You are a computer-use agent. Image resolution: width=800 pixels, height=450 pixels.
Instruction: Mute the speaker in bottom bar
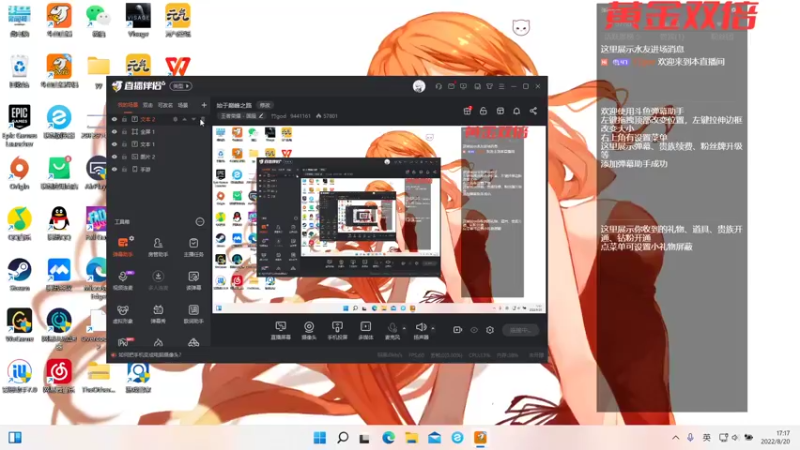click(421, 330)
